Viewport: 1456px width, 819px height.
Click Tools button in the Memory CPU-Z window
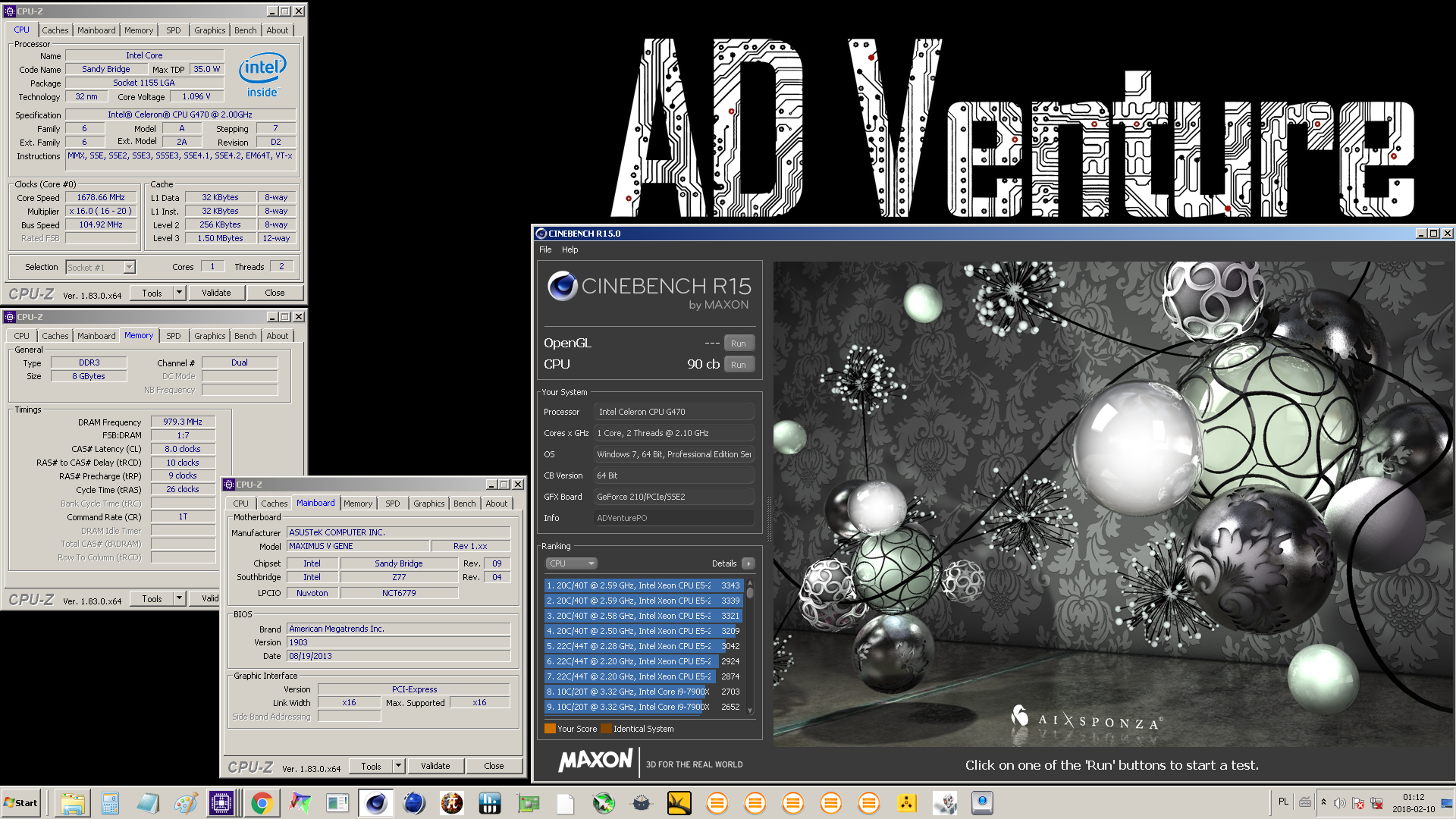click(152, 598)
